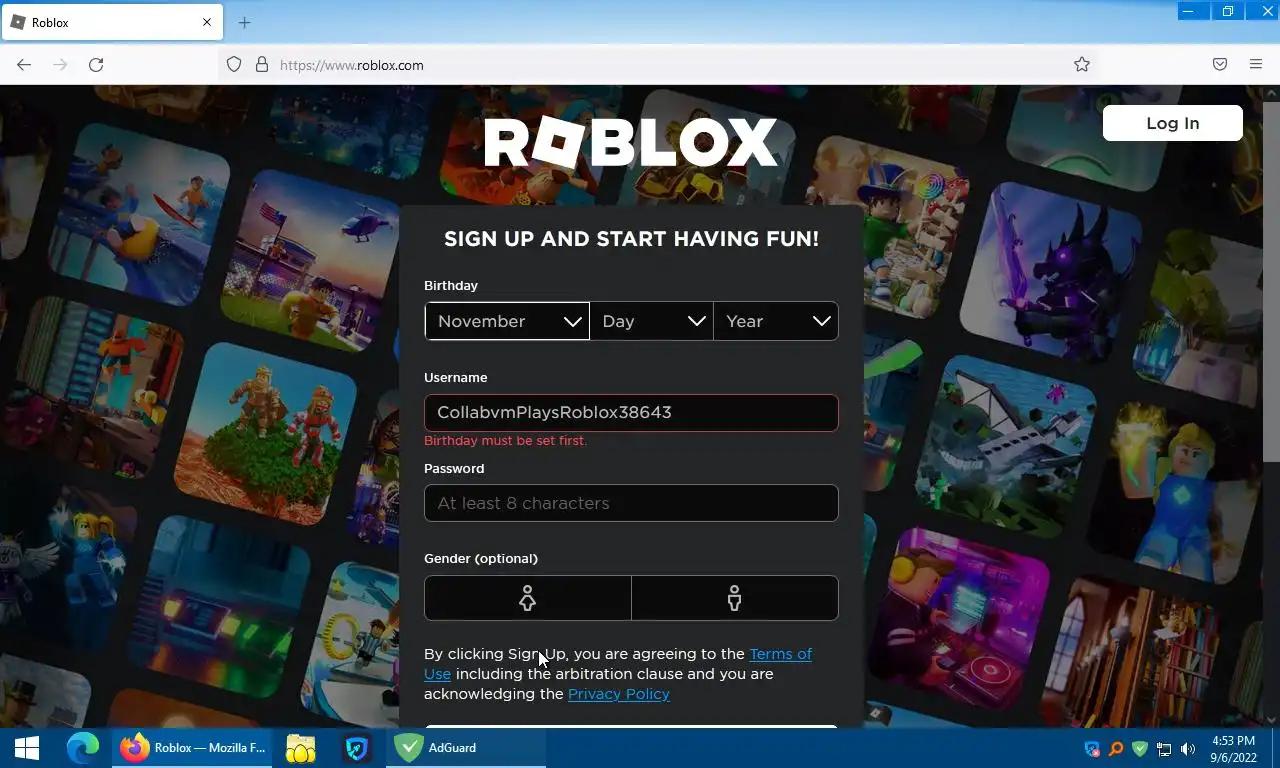View site security padlock information
This screenshot has height=768, width=1280.
pos(262,65)
